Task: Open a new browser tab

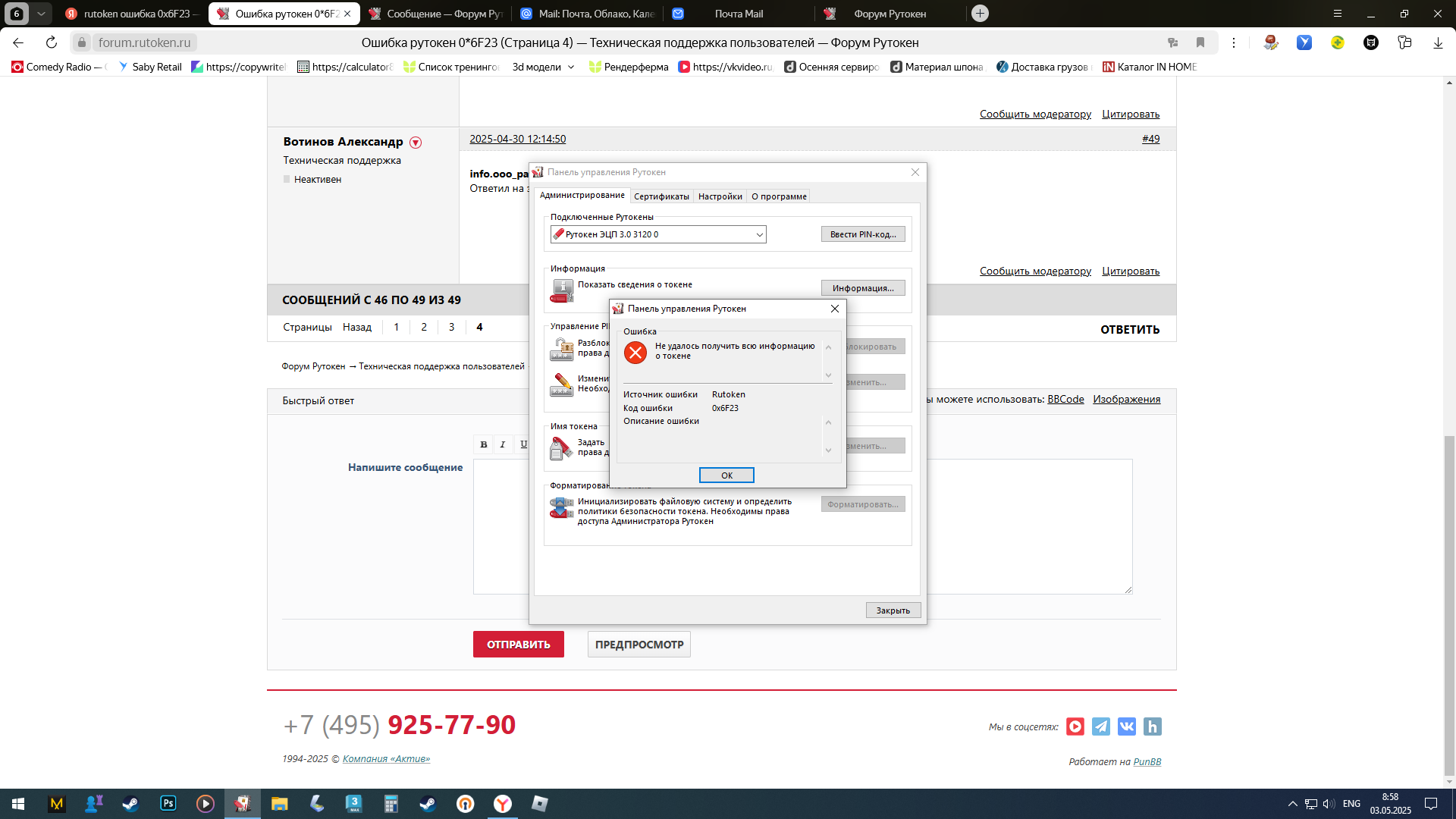Action: 980,13
